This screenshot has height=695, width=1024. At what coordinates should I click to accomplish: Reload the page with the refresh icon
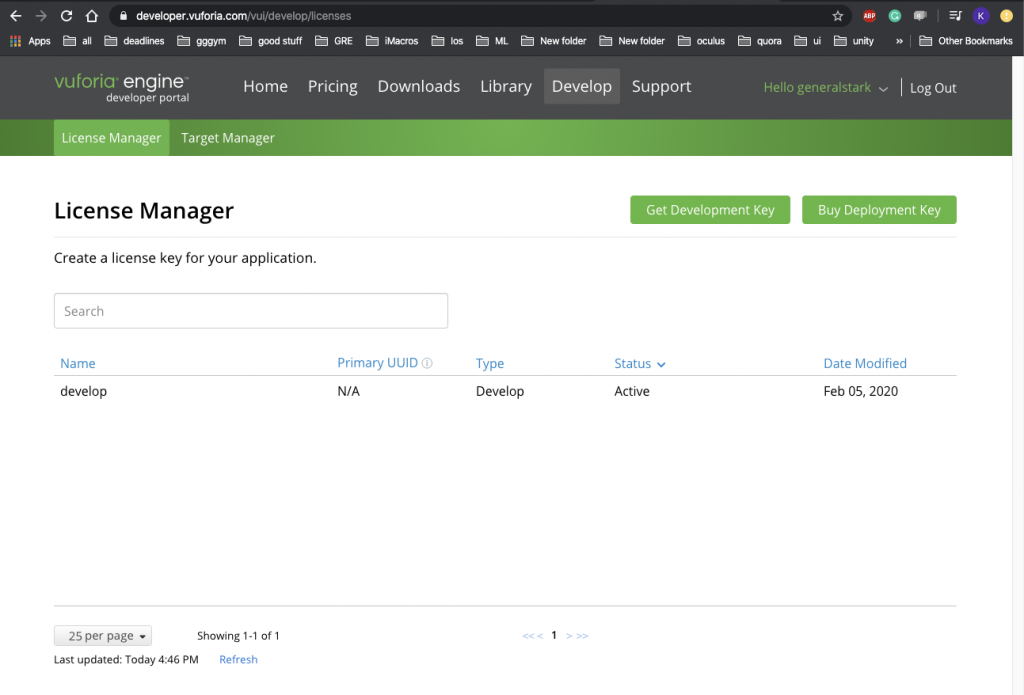[x=67, y=16]
